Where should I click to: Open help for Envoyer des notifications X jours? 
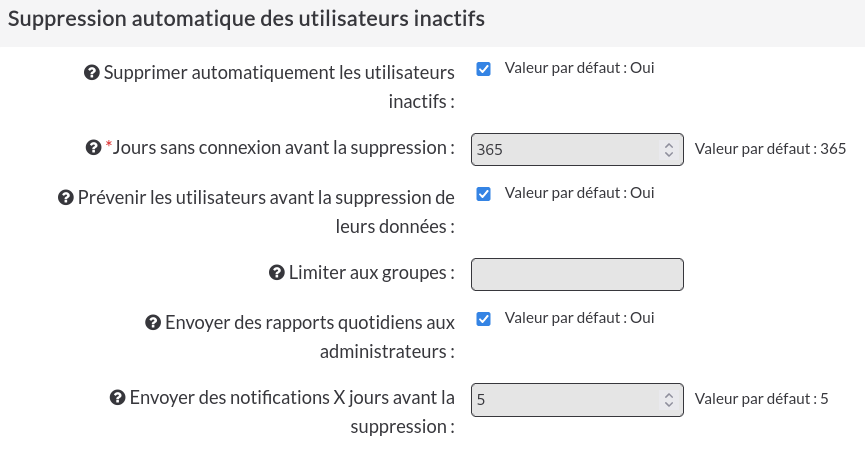(118, 398)
